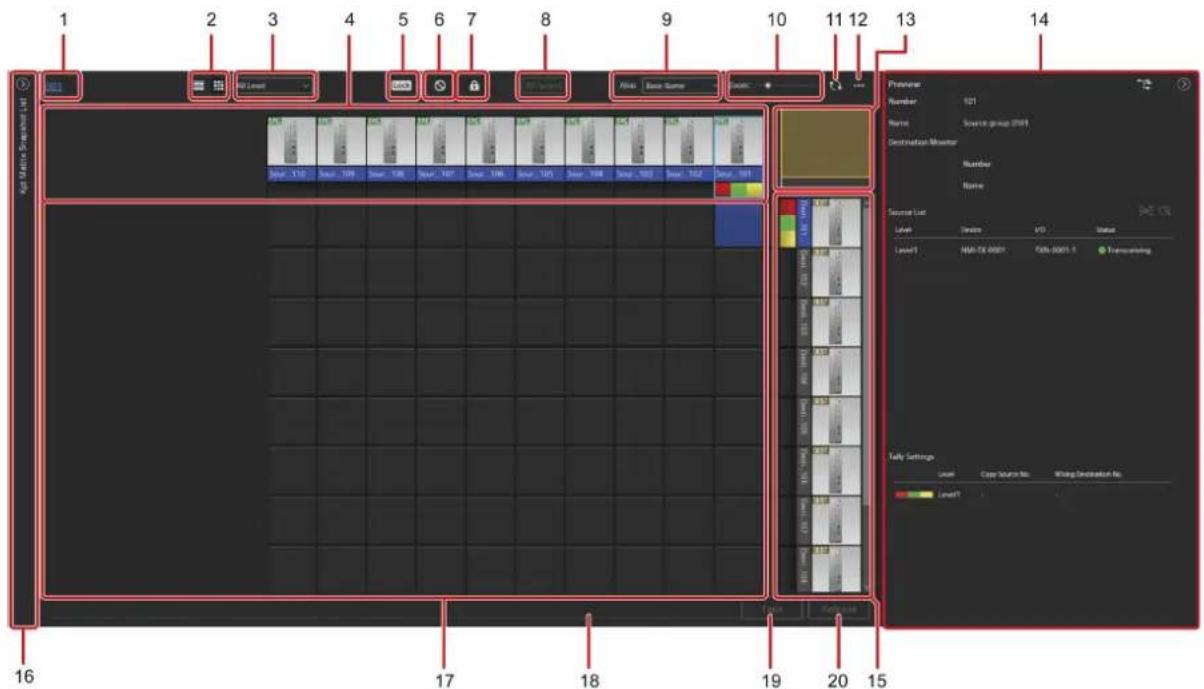Select source thumbnail Sour...107
The image size is (1204, 689).
(x=441, y=148)
